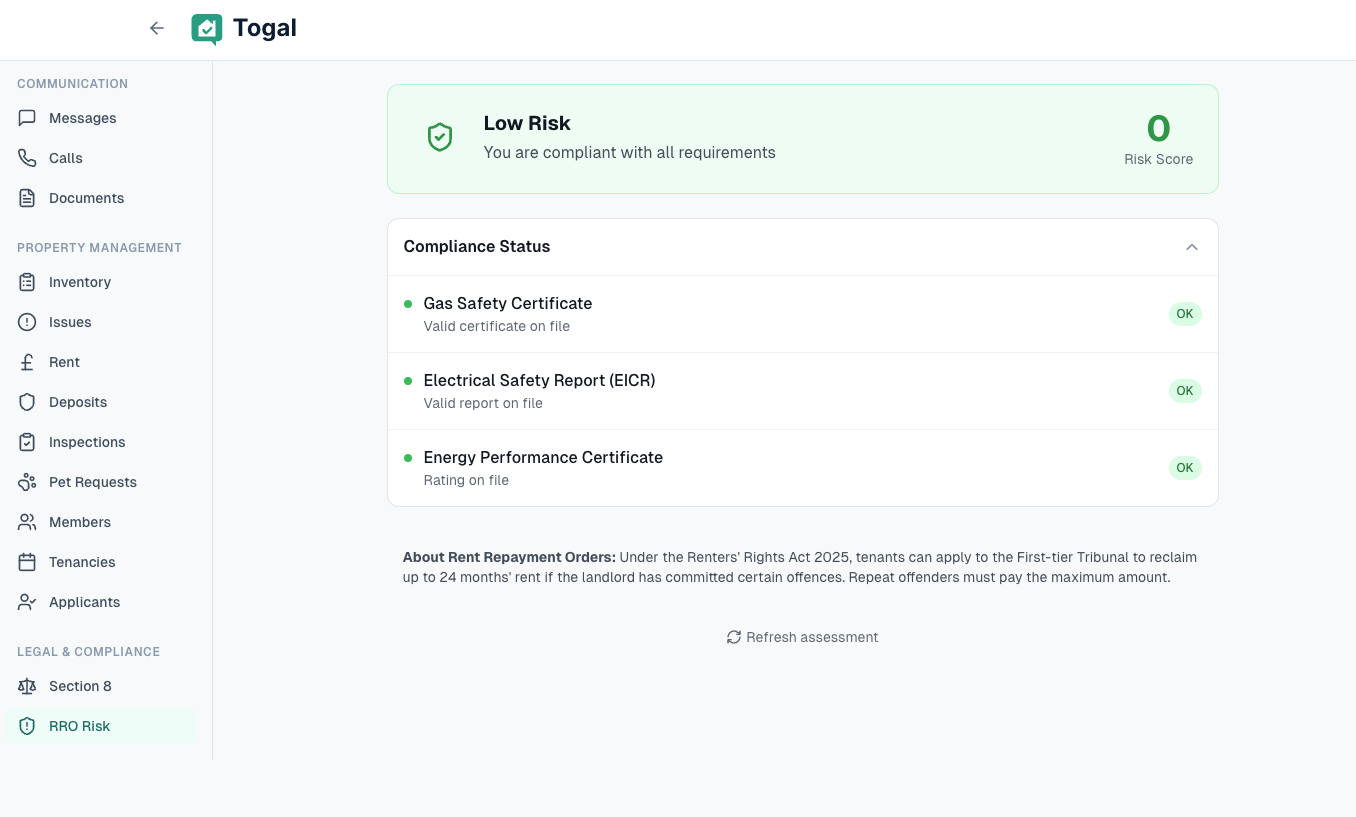
Task: Click the back arrow near the Togal header
Action: pos(157,28)
